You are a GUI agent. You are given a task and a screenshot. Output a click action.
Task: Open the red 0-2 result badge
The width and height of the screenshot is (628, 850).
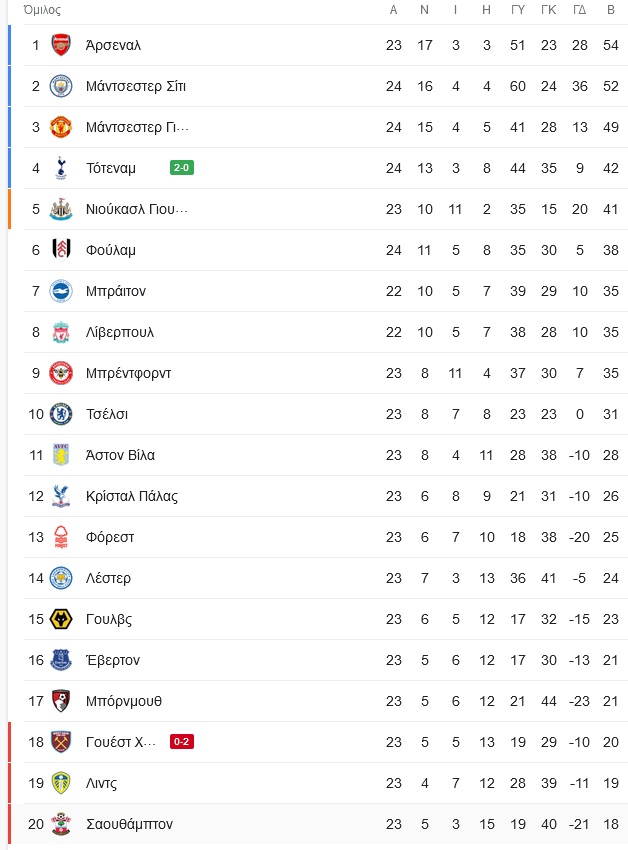[182, 742]
